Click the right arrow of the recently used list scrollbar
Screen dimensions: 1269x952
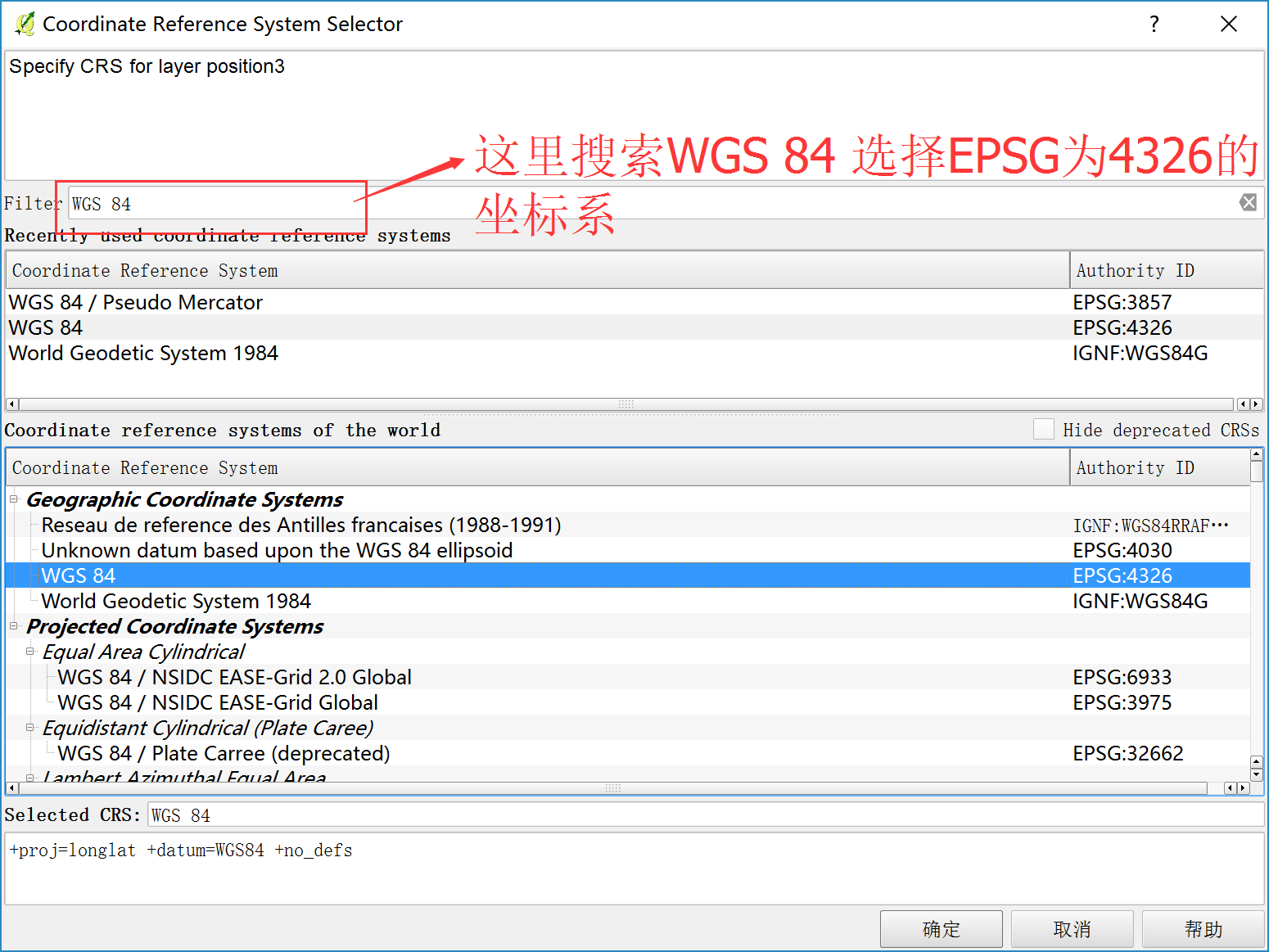tap(1257, 404)
